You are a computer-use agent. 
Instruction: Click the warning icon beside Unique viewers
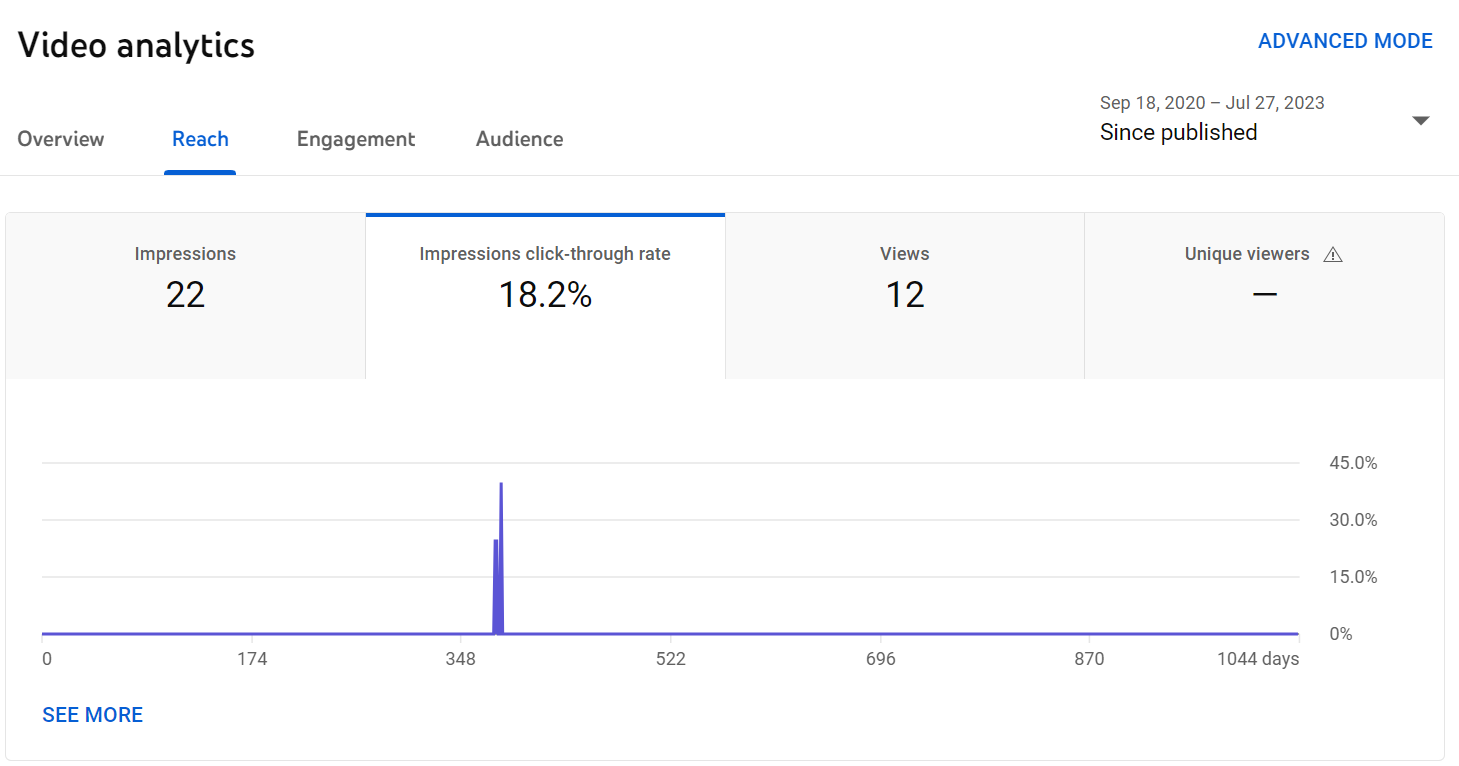[x=1332, y=255]
